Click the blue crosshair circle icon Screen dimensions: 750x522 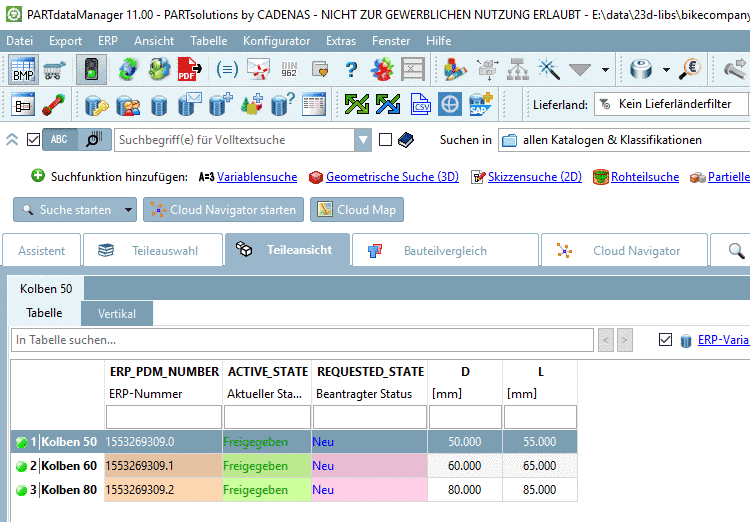(x=450, y=104)
